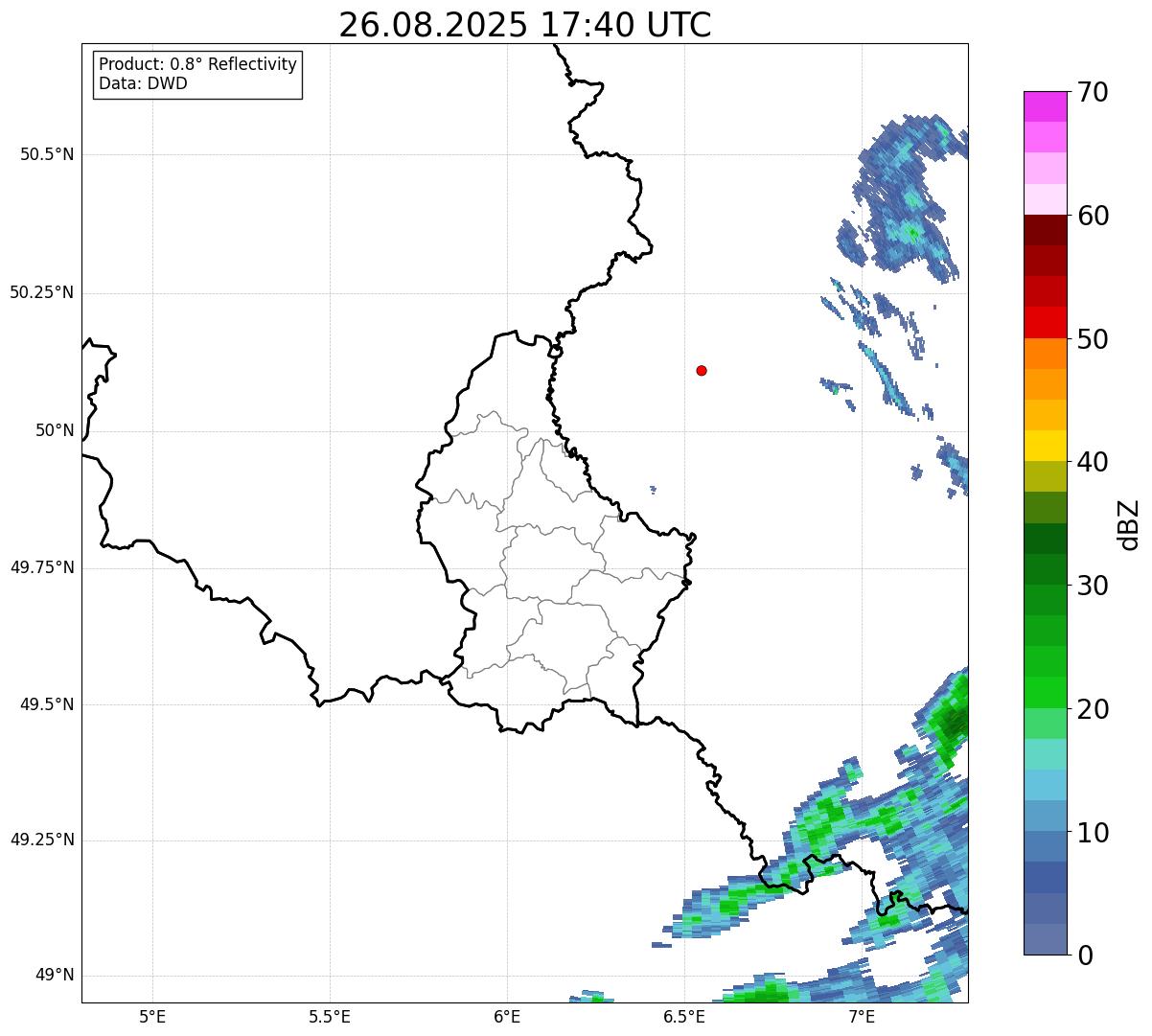Click the 30 colorbar tick label
1152x1036 pixels.
tap(1093, 586)
